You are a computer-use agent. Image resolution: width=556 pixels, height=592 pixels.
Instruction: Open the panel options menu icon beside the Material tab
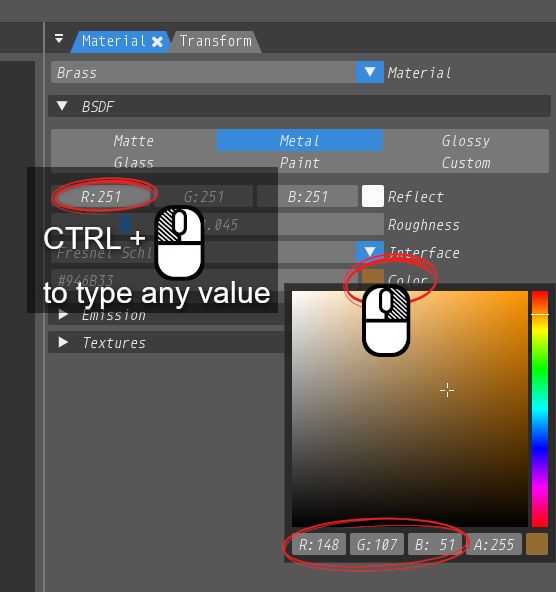click(x=59, y=38)
